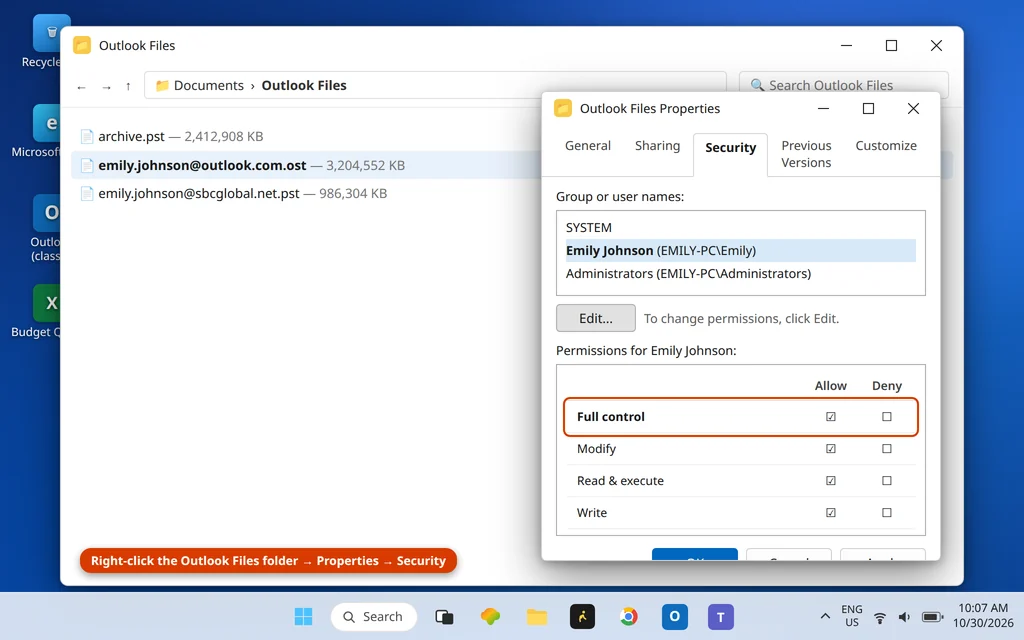Open the Copilot icon in the taskbar
1024x640 pixels.
490,616
